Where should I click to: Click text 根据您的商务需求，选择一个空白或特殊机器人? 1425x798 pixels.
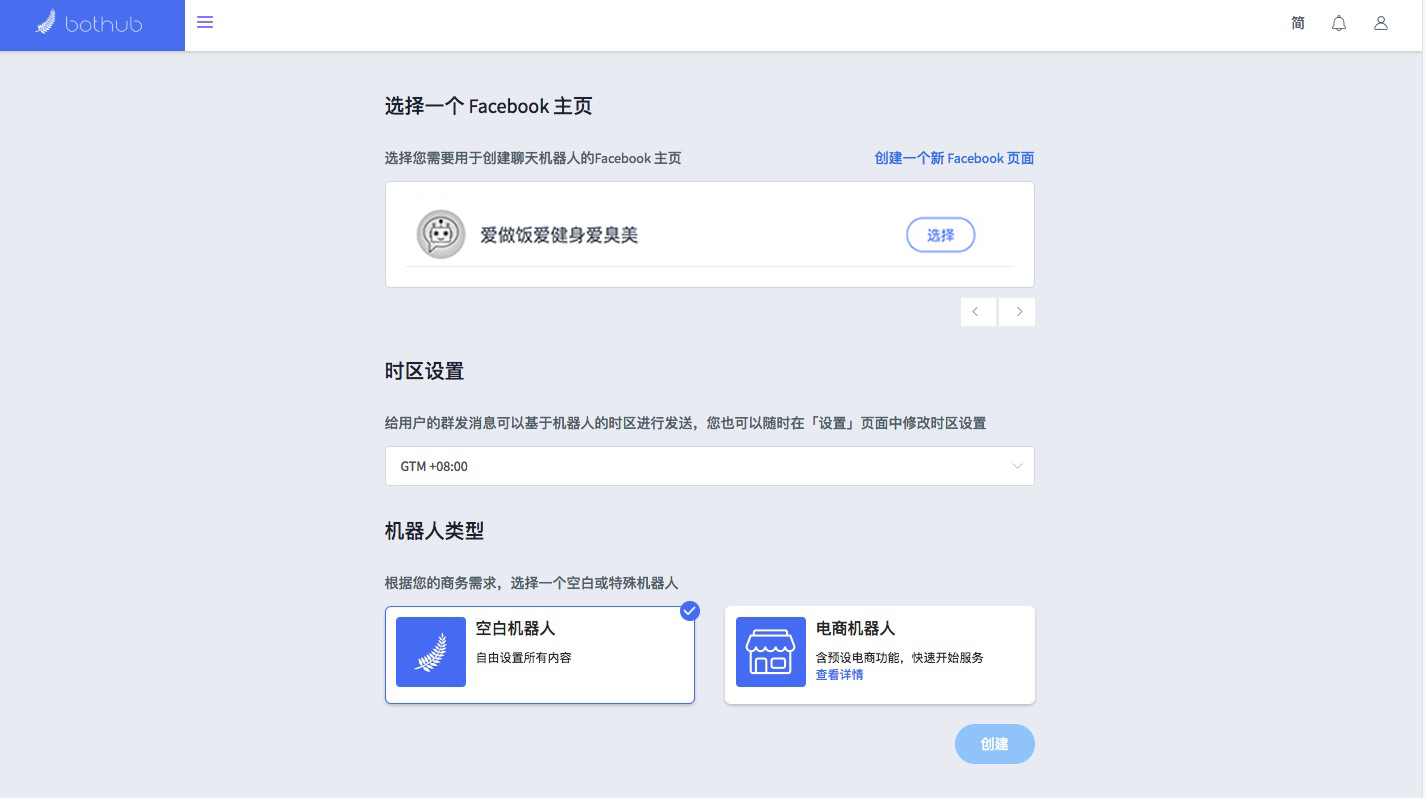point(532,583)
